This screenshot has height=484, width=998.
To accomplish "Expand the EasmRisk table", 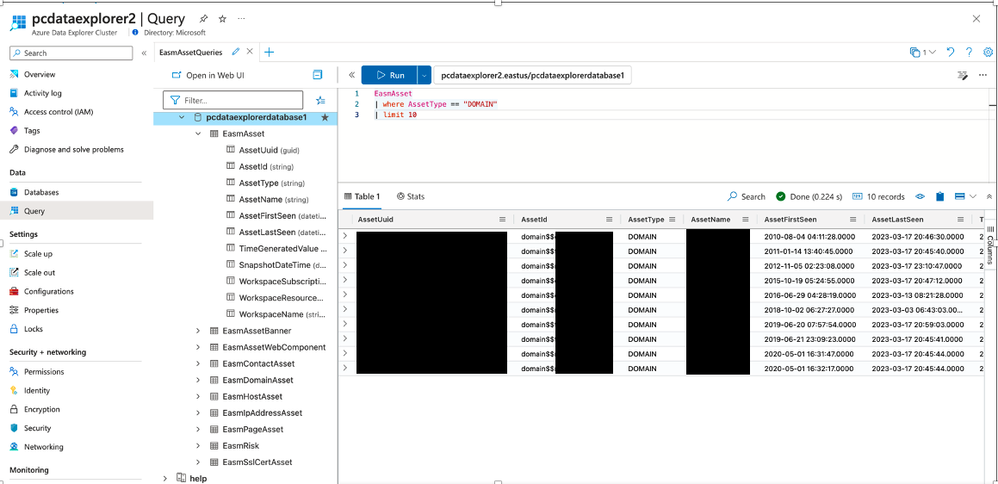I will coord(198,446).
